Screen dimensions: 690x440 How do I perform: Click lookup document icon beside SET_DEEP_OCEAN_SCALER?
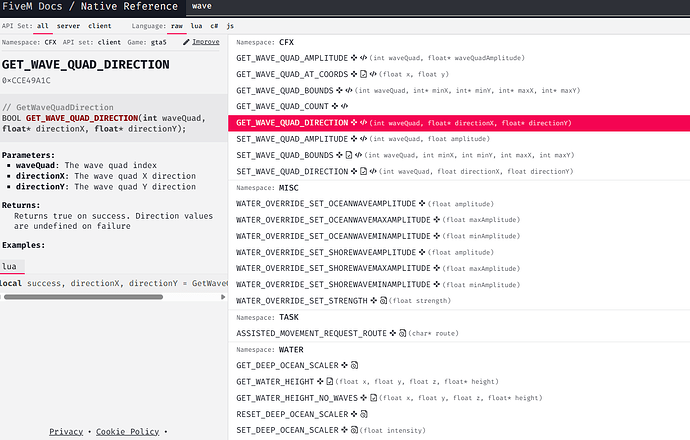click(354, 430)
